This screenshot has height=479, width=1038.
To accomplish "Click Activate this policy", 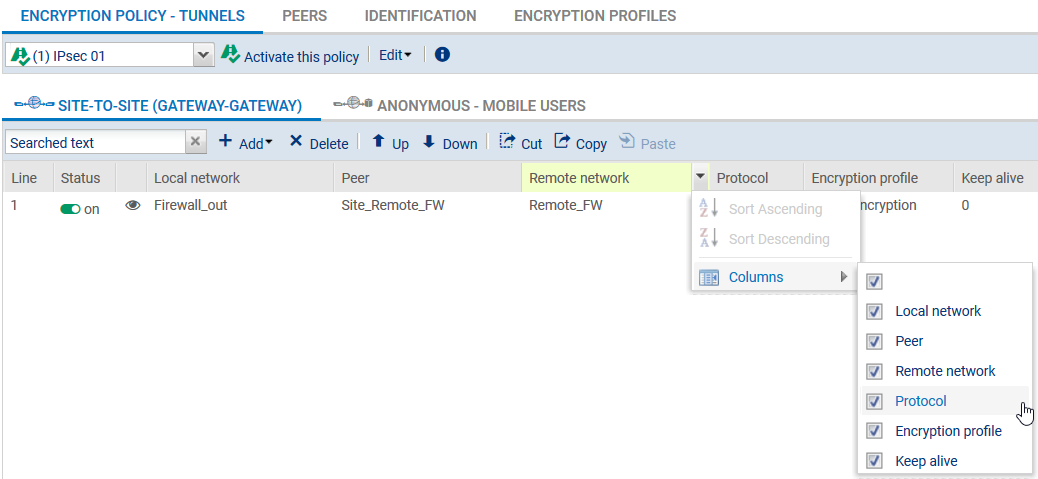I will coord(290,56).
